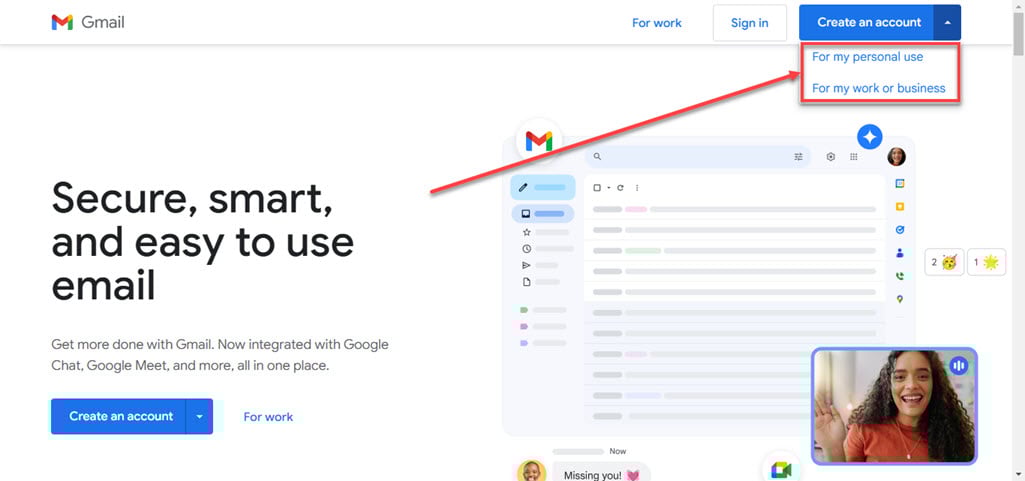The width and height of the screenshot is (1025, 481).
Task: Open the lower Create an account dropdown arrow
Action: point(200,416)
